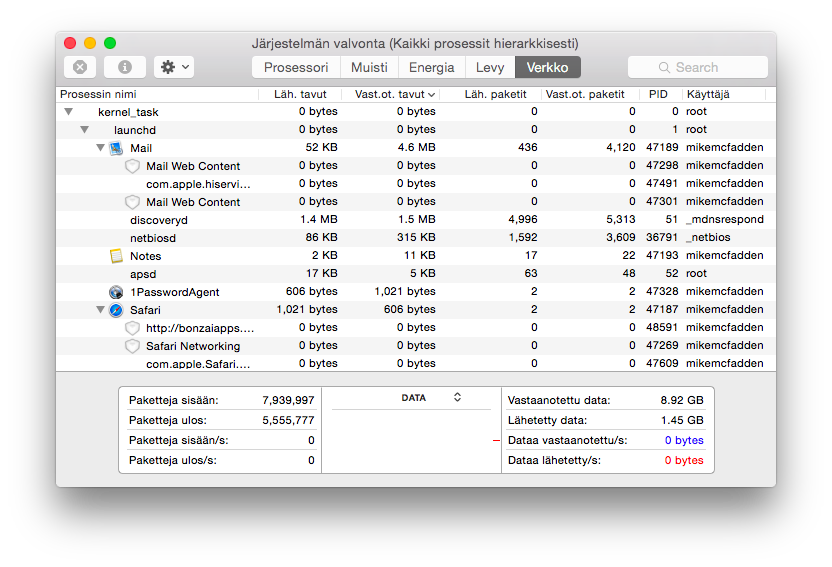This screenshot has width=832, height=567.
Task: Click shield icon beside PID 47301 Mail Web Content
Action: [x=132, y=202]
